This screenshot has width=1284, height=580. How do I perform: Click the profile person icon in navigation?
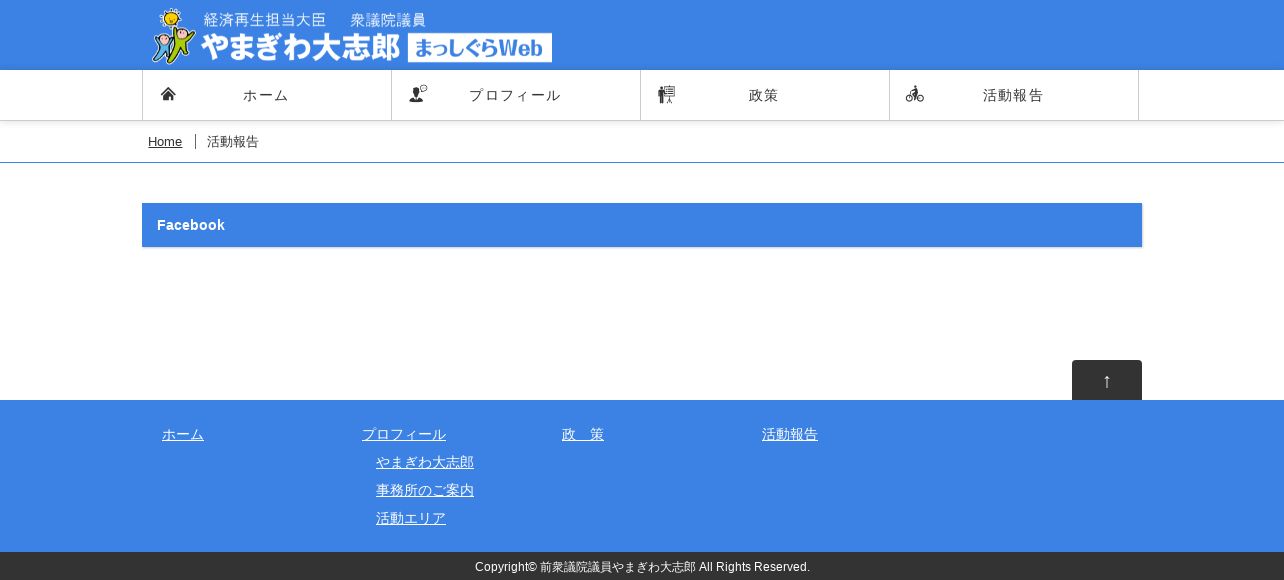tap(418, 94)
